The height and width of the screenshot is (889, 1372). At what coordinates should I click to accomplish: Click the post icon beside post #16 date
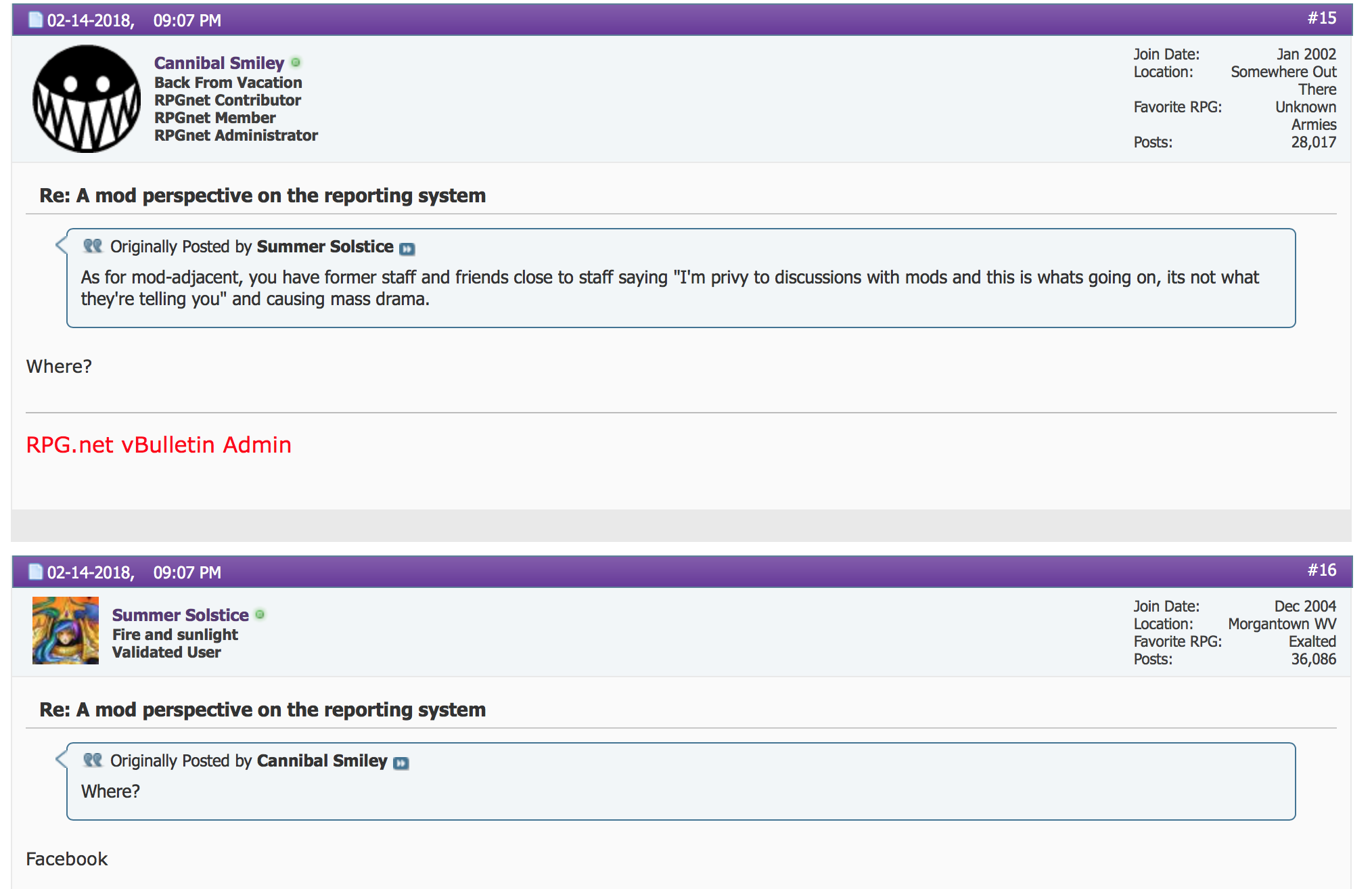36,572
